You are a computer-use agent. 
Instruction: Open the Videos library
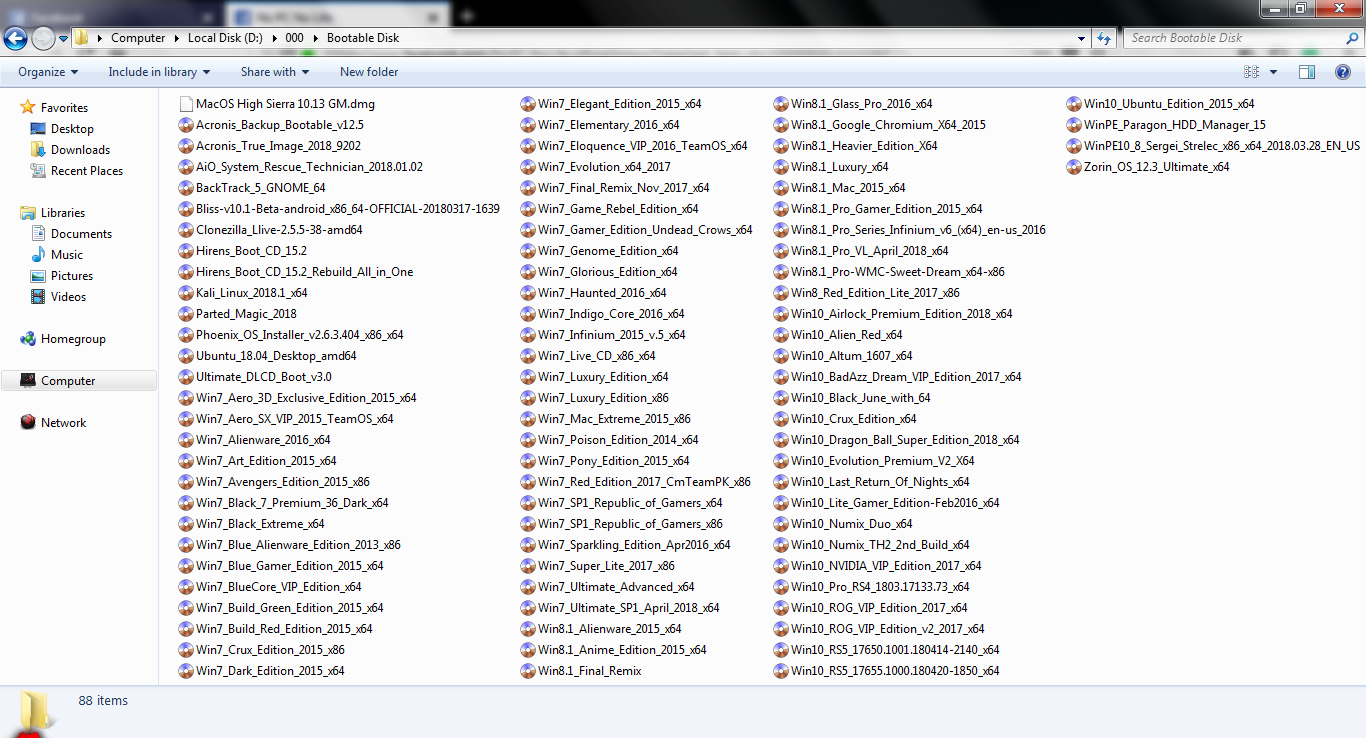click(68, 297)
